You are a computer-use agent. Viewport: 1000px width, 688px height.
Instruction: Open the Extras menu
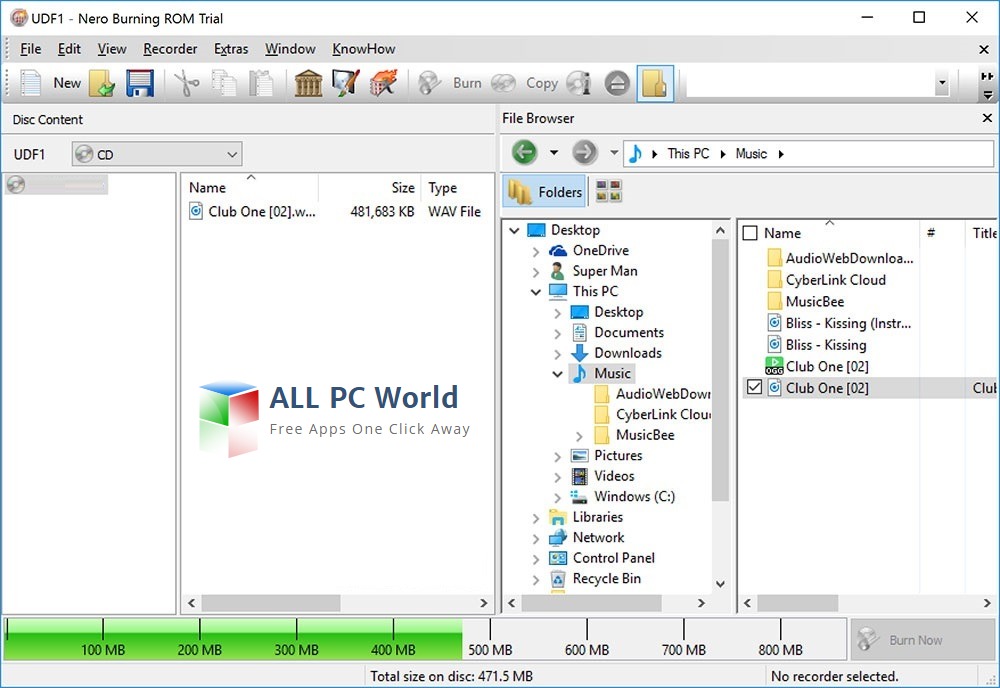[x=231, y=49]
